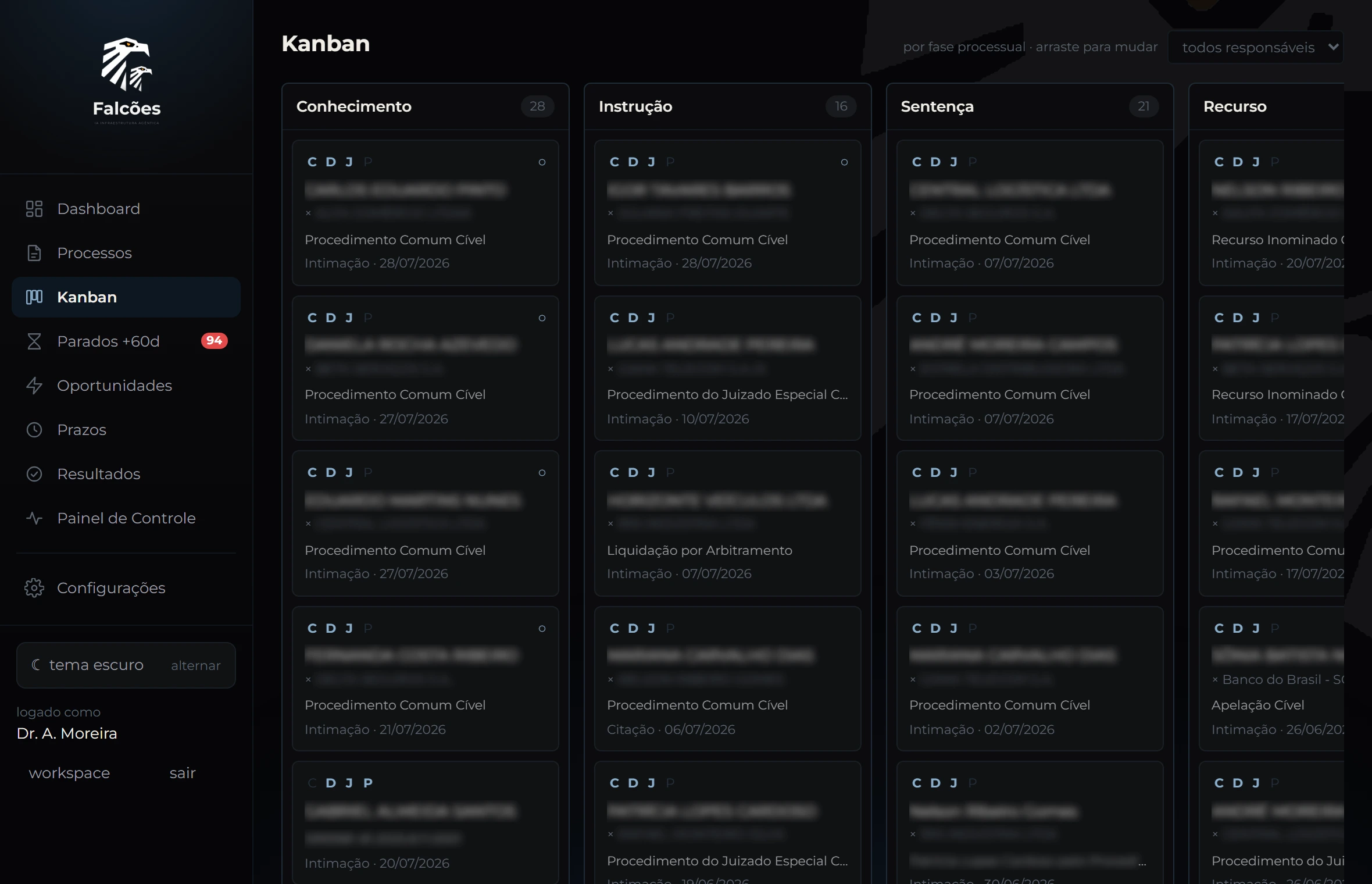Click the Sentença column count 21
Screen dimensions: 1372x884
click(1144, 106)
